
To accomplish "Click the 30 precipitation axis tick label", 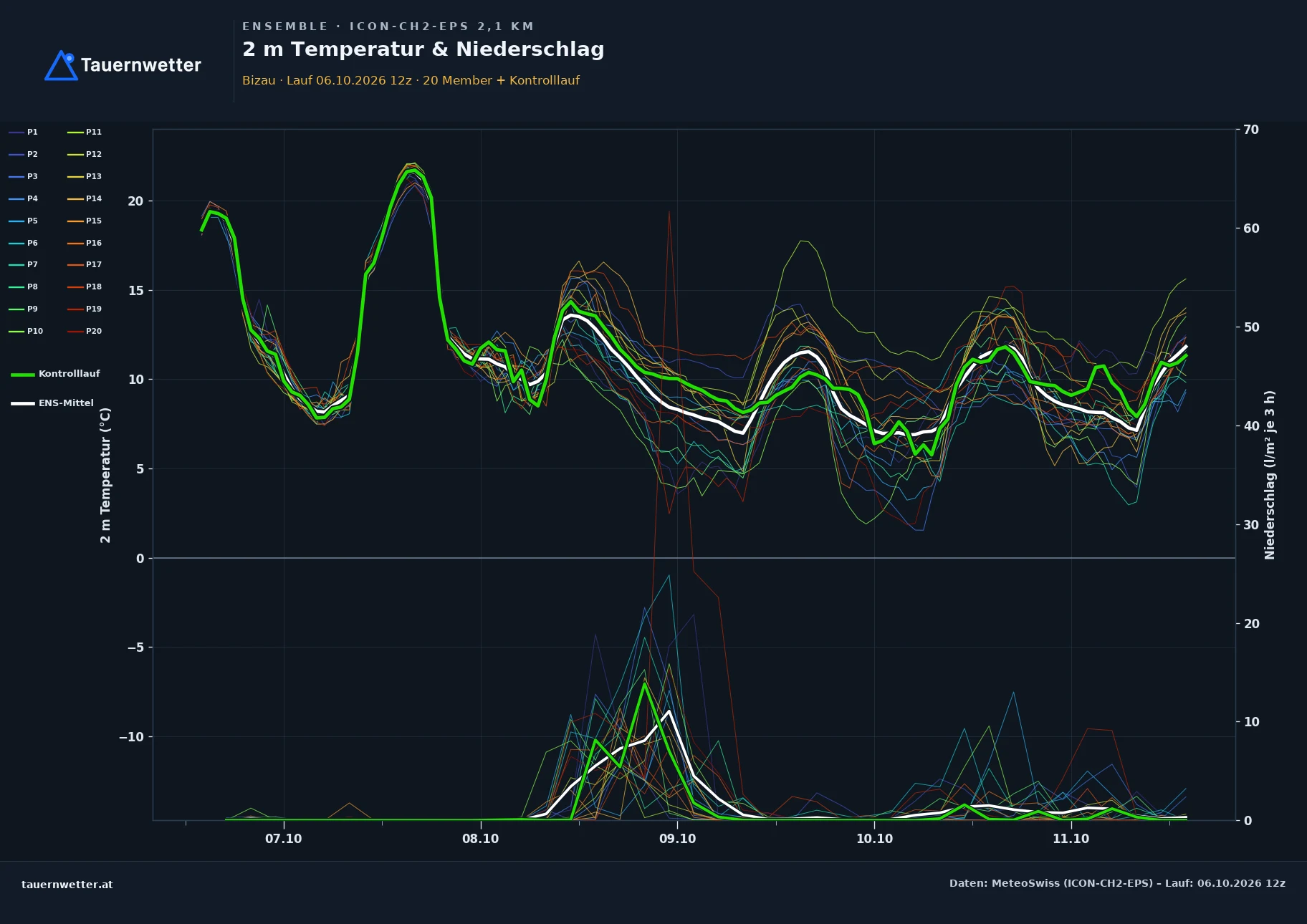I will (1251, 525).
